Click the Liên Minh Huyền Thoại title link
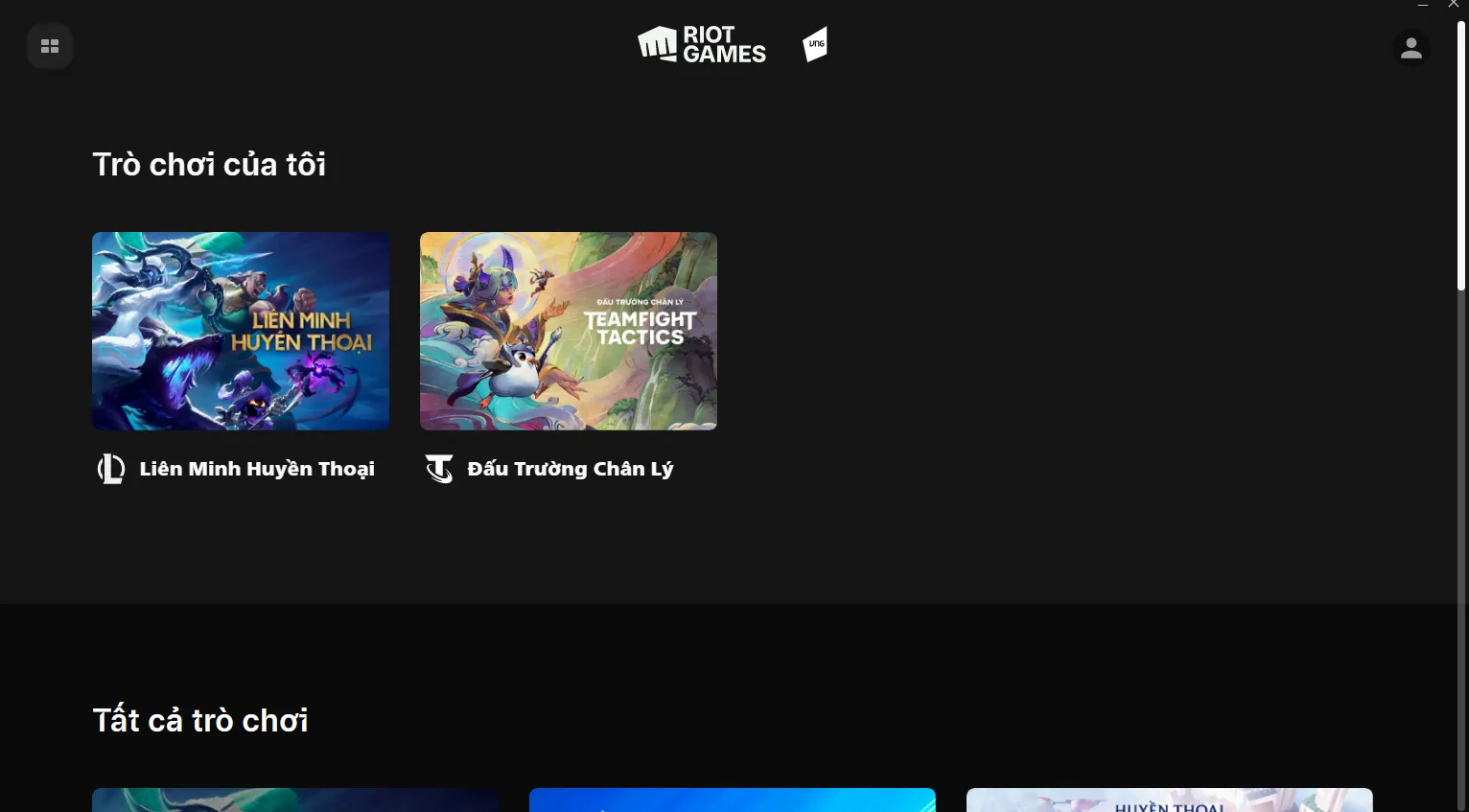Image resolution: width=1469 pixels, height=812 pixels. [x=257, y=469]
